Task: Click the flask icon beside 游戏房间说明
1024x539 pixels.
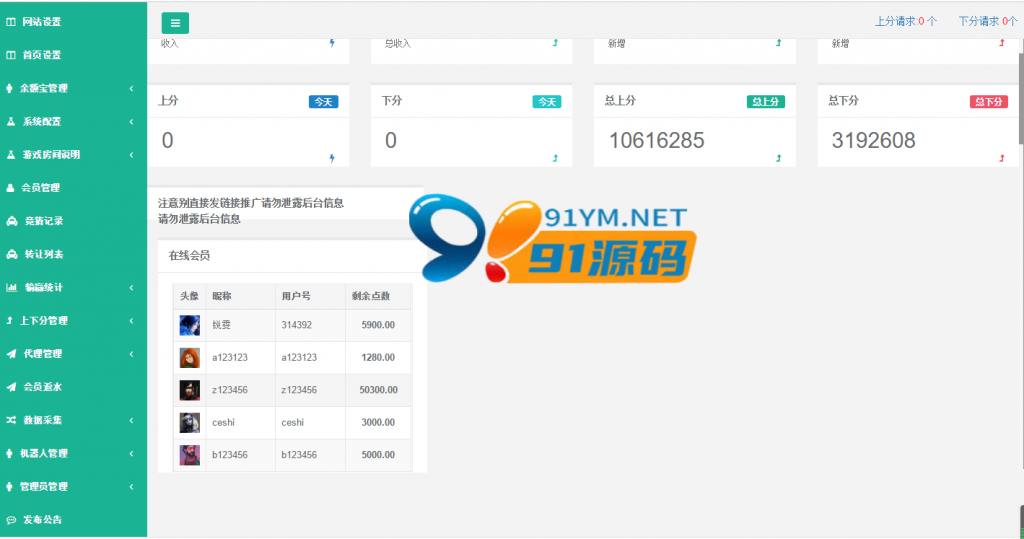Action: 11,155
